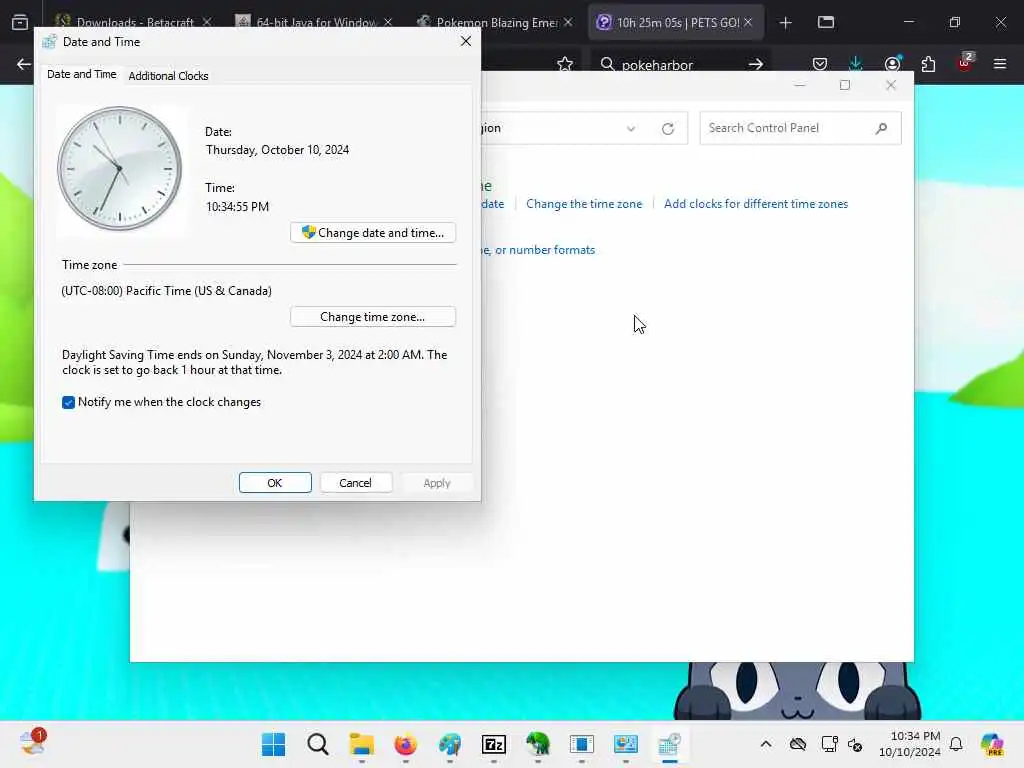The width and height of the screenshot is (1024, 768).
Task: Open the green dinosaur taskbar app
Action: coord(537,744)
